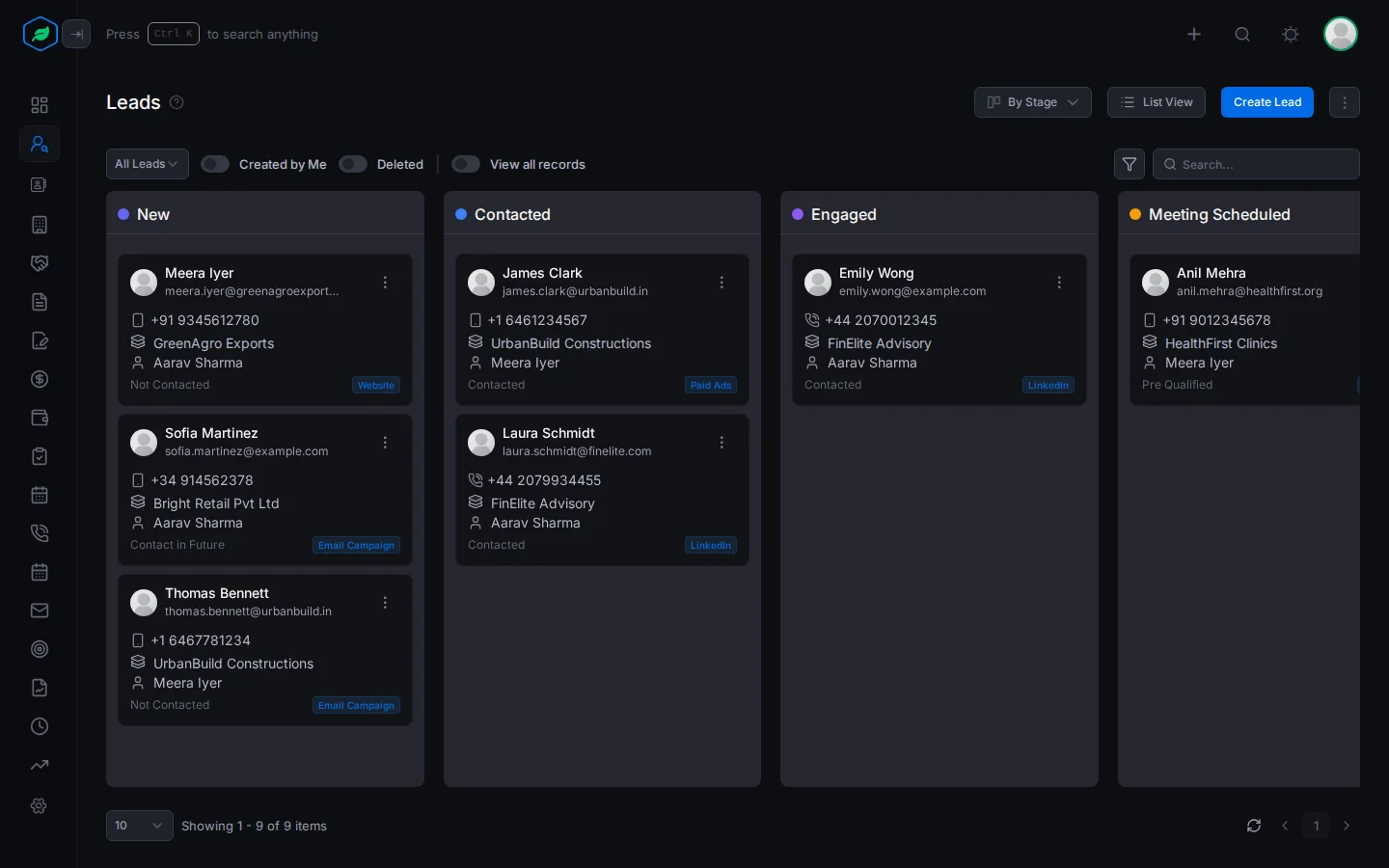Toggle the View all records switch

tap(466, 164)
